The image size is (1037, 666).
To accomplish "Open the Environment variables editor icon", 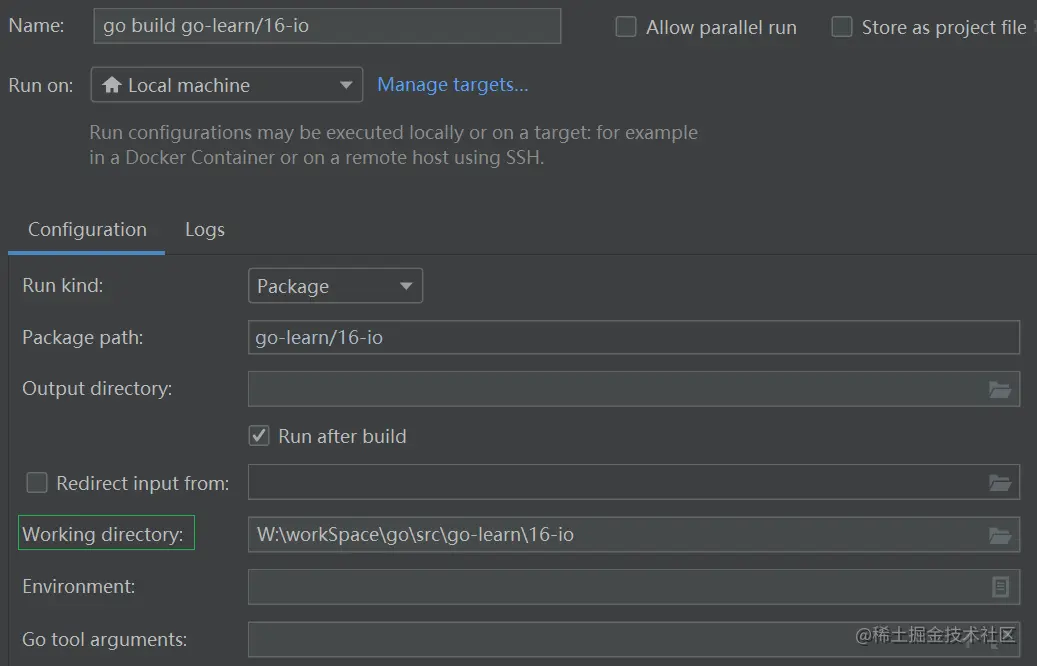I will point(999,587).
